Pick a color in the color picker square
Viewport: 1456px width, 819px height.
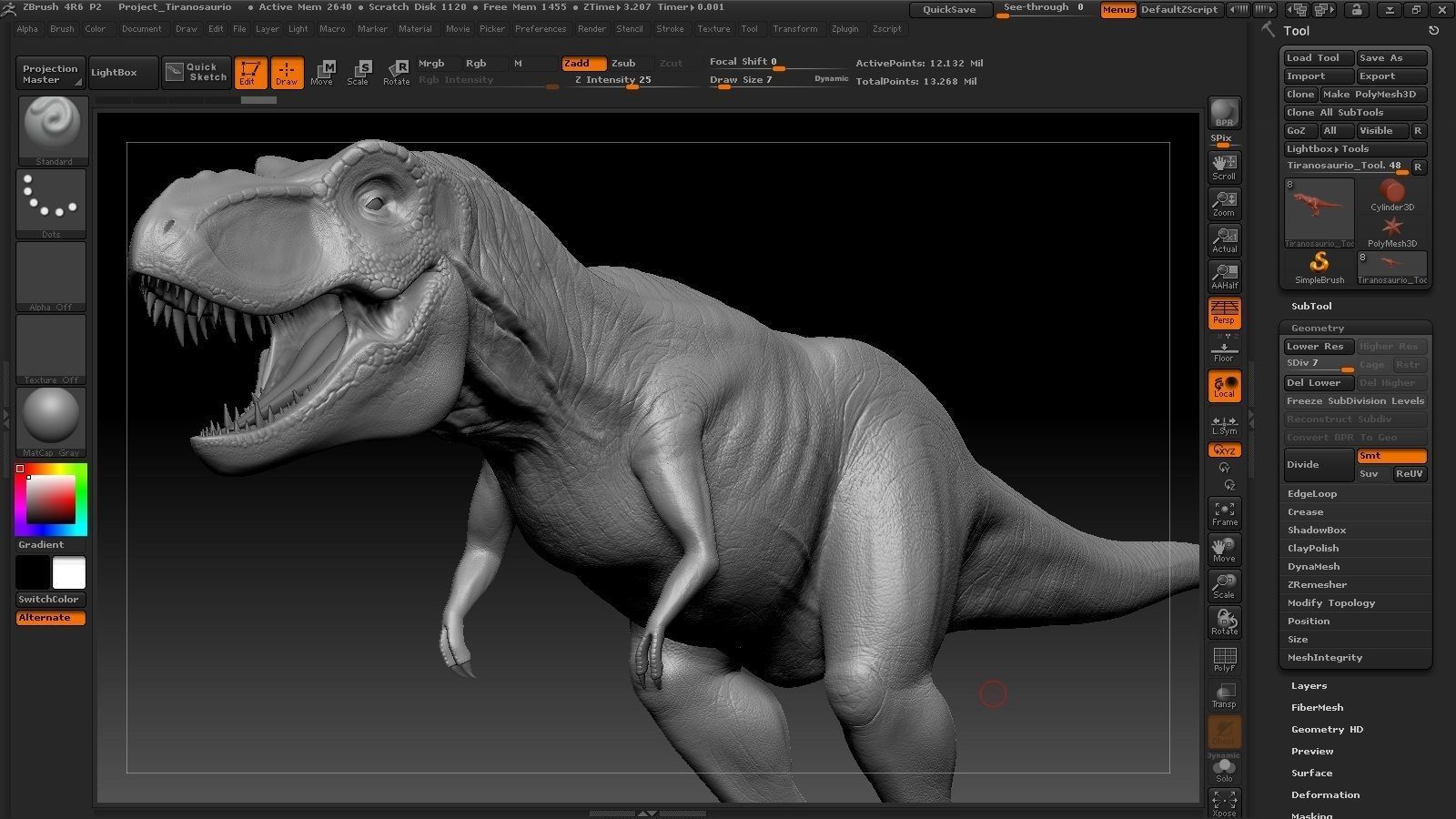pos(50,499)
